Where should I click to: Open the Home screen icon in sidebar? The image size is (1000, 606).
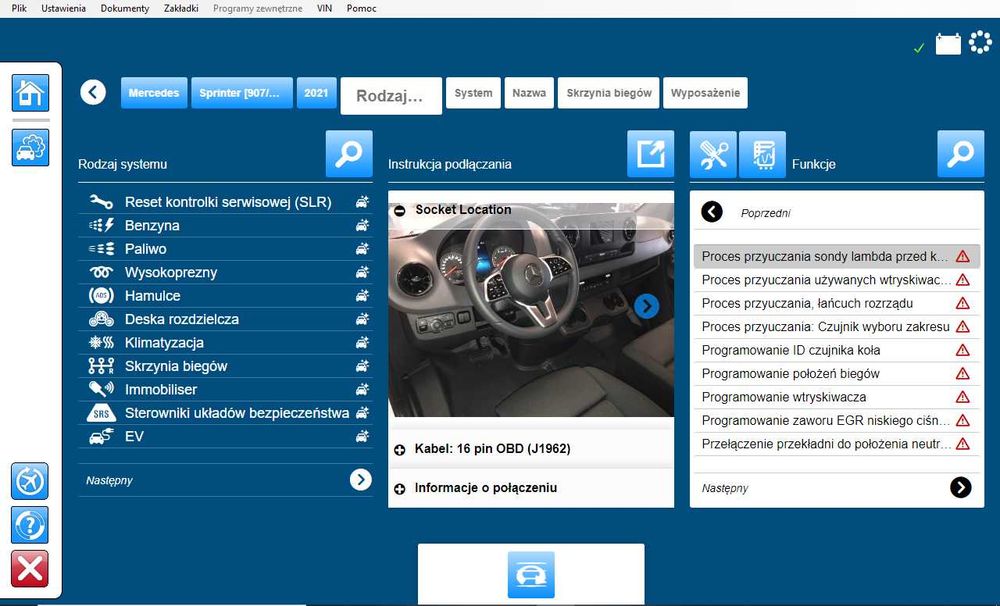(x=30, y=93)
